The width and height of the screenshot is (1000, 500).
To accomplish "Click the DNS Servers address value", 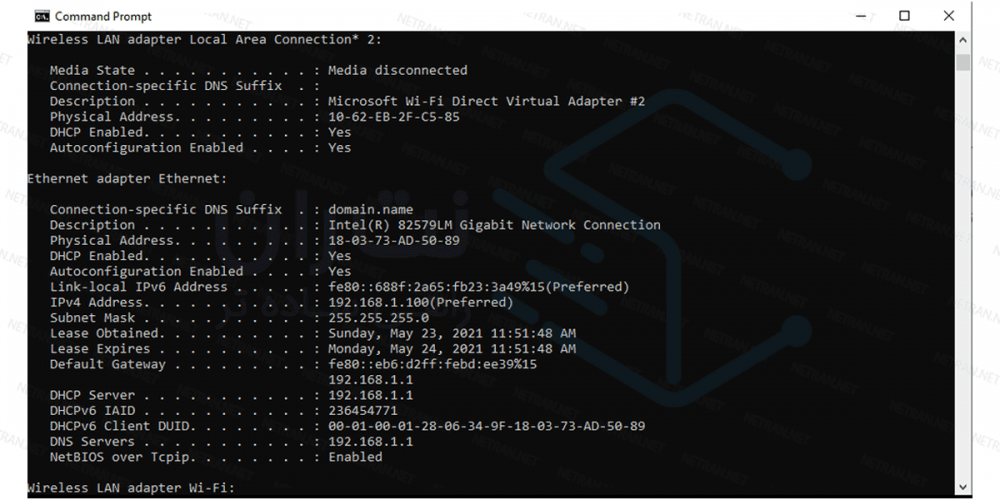I will [x=370, y=441].
